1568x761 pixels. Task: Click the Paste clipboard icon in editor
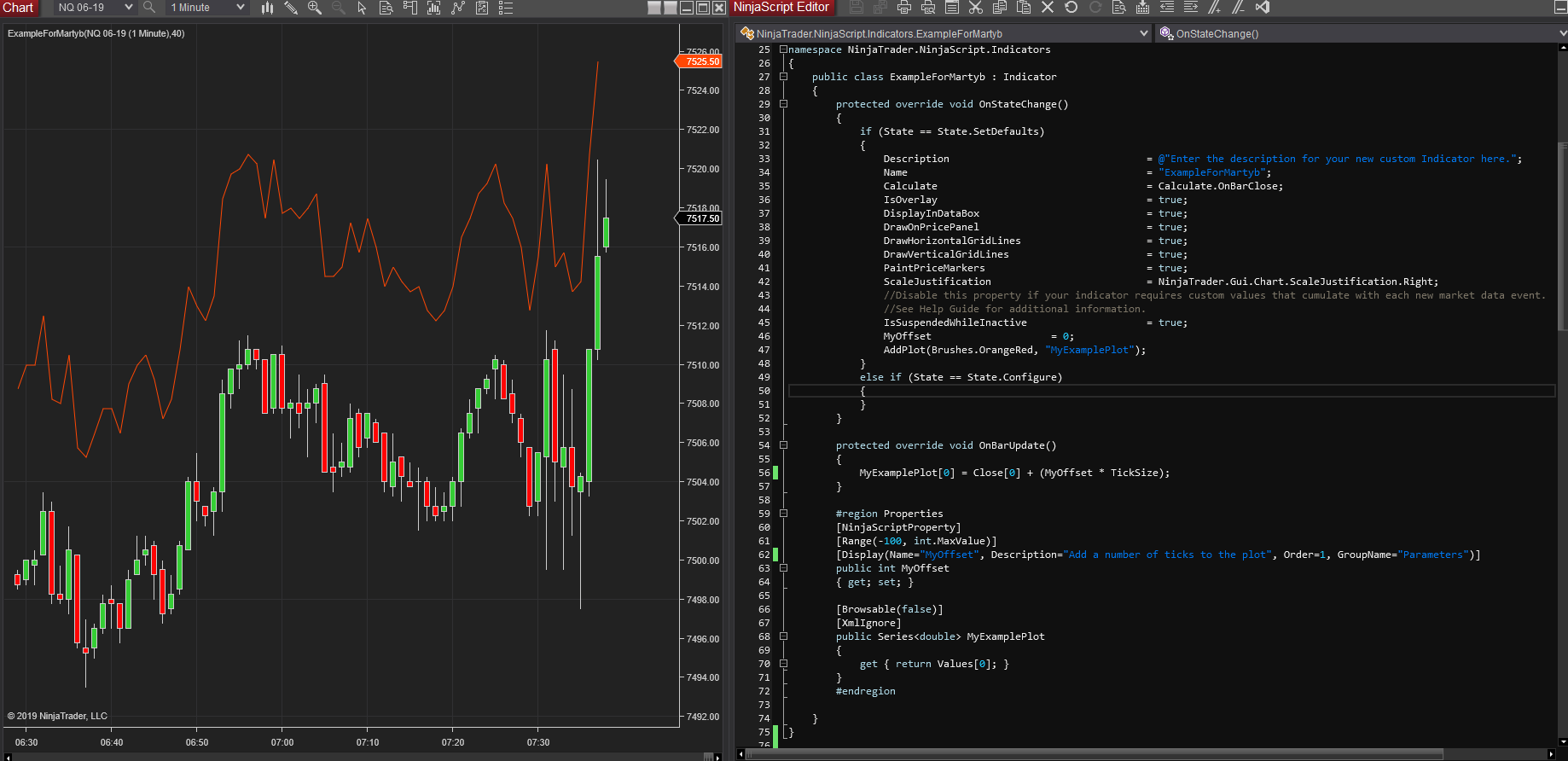pos(1024,8)
